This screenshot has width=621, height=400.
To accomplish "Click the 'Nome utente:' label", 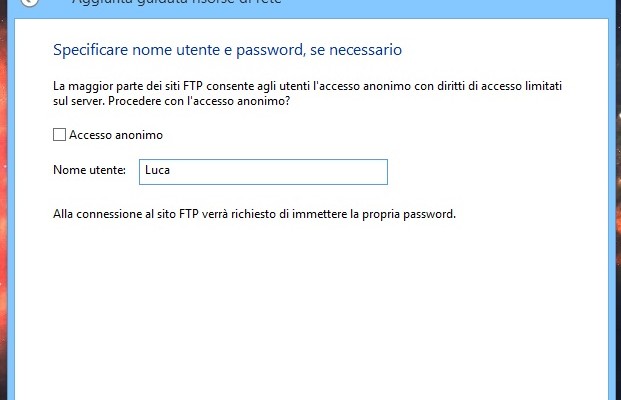I will pyautogui.click(x=90, y=171).
